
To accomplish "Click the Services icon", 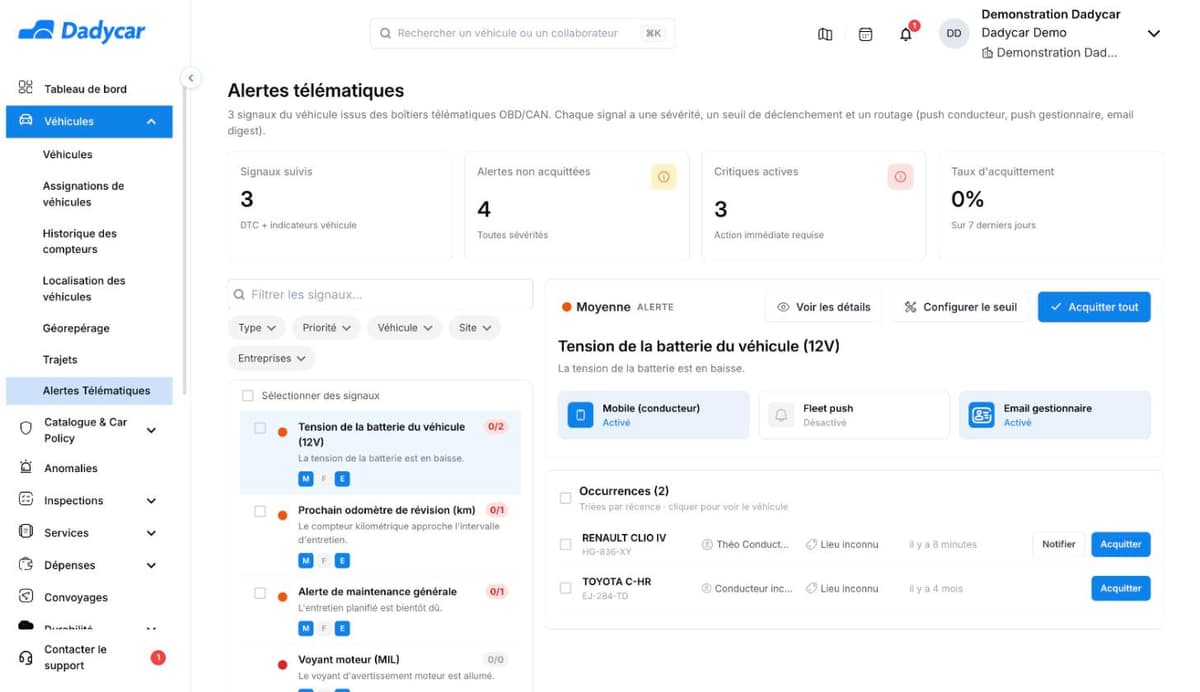I will pyautogui.click(x=26, y=532).
